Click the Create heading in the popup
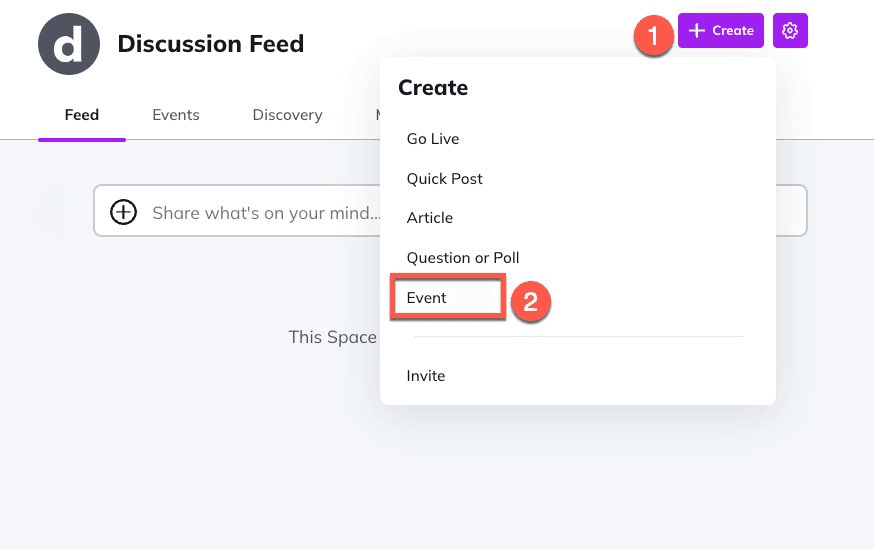Screen dimensions: 874x549 point(433,88)
